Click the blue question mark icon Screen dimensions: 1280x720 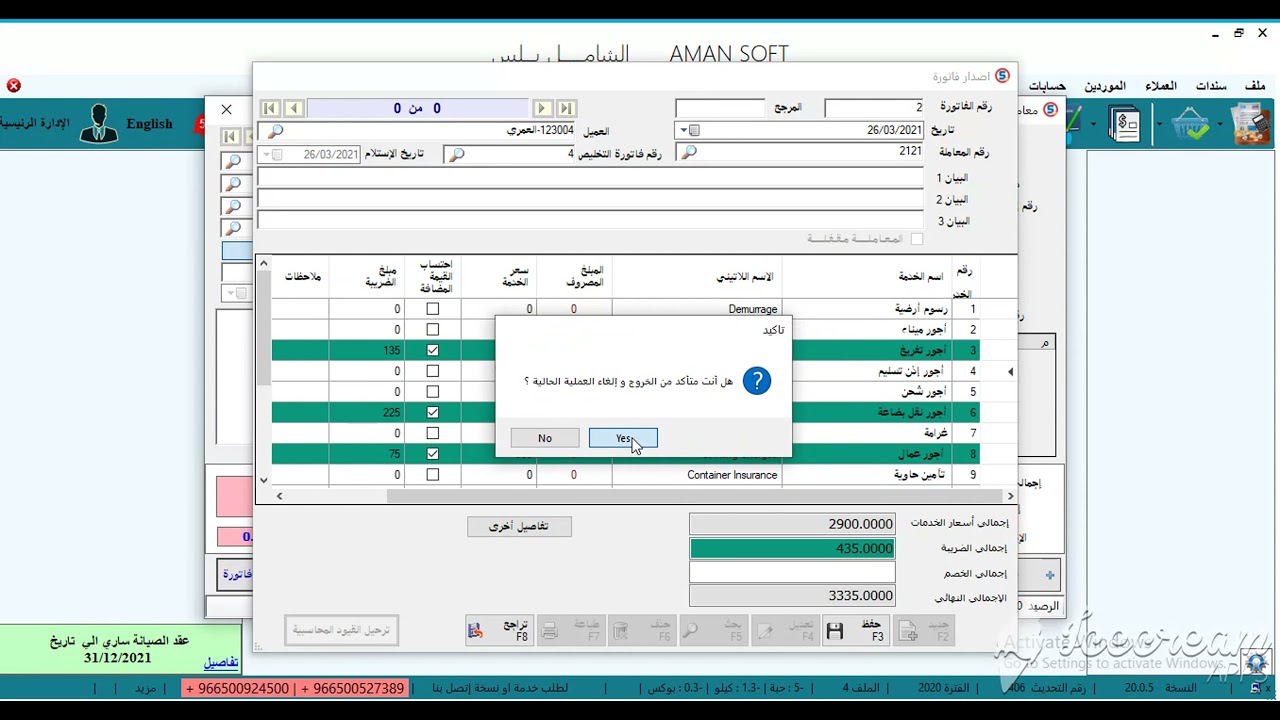[x=757, y=381]
